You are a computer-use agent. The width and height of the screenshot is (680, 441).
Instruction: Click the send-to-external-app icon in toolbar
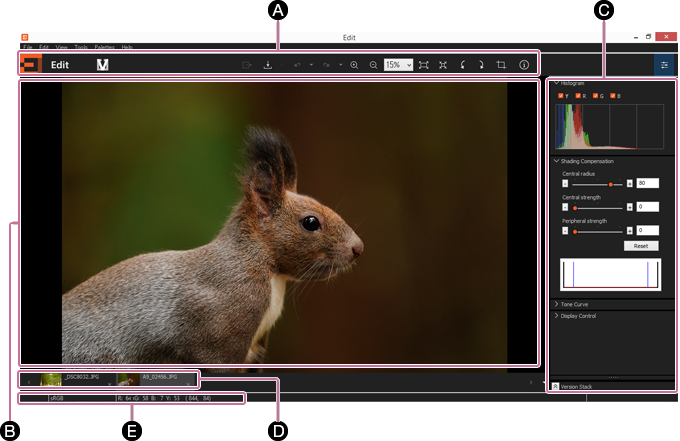pyautogui.click(x=247, y=65)
